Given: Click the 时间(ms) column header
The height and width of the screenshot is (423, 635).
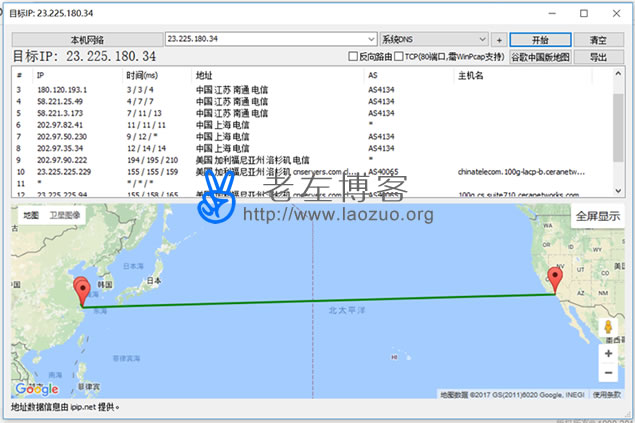Looking at the screenshot, I should (x=156, y=75).
